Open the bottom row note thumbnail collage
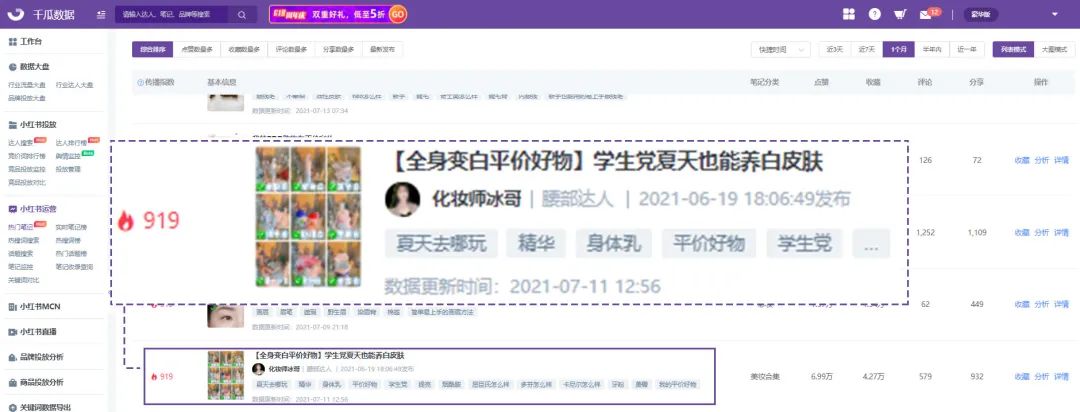 click(x=225, y=375)
